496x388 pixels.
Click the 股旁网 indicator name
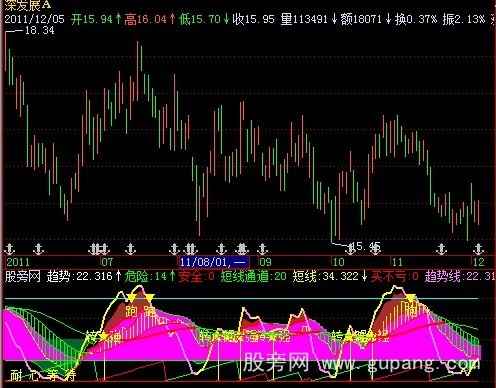[22, 276]
